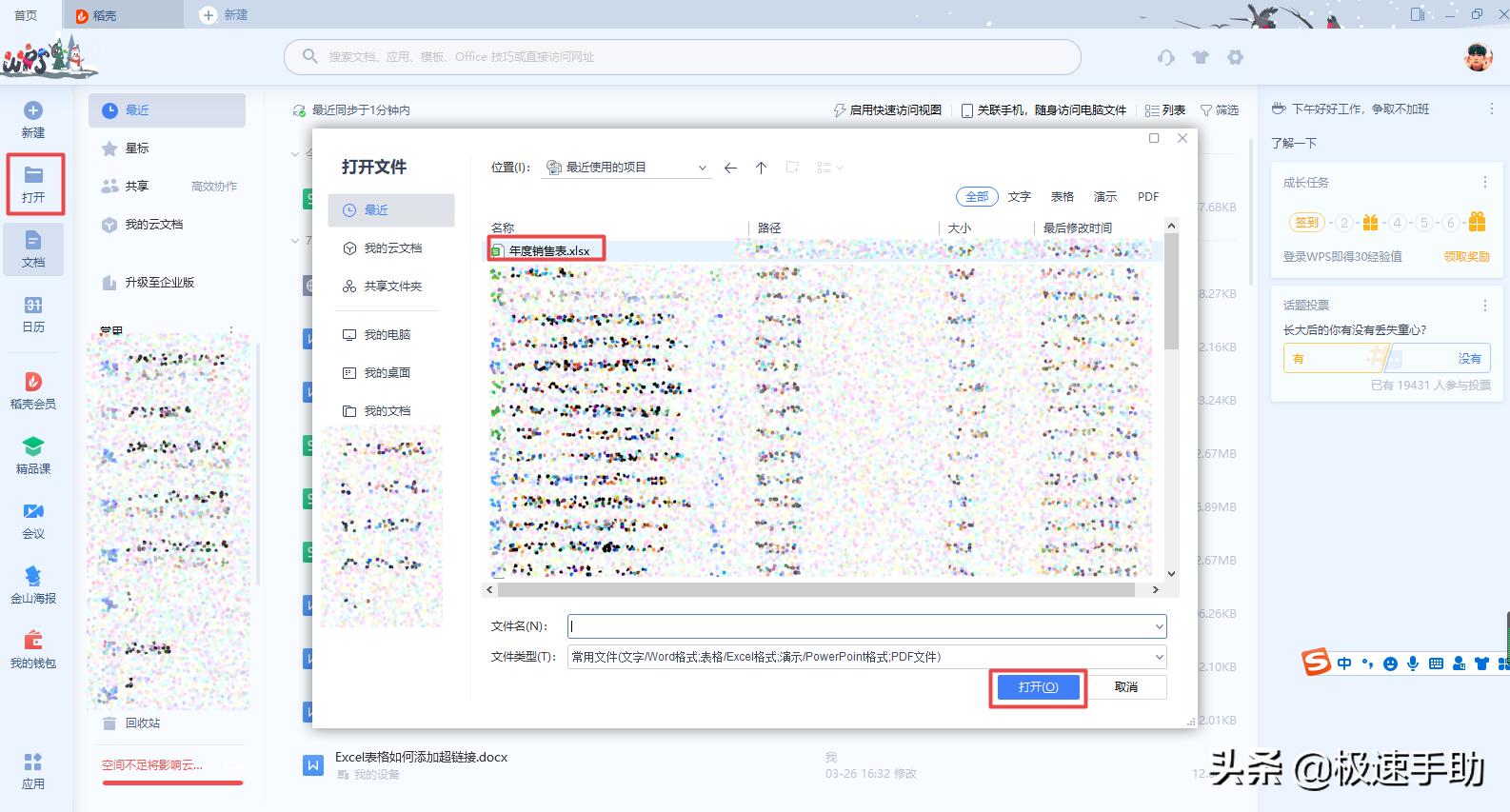Open 稻壳会员 in the sidebar
The width and height of the screenshot is (1510, 812).
point(33,391)
